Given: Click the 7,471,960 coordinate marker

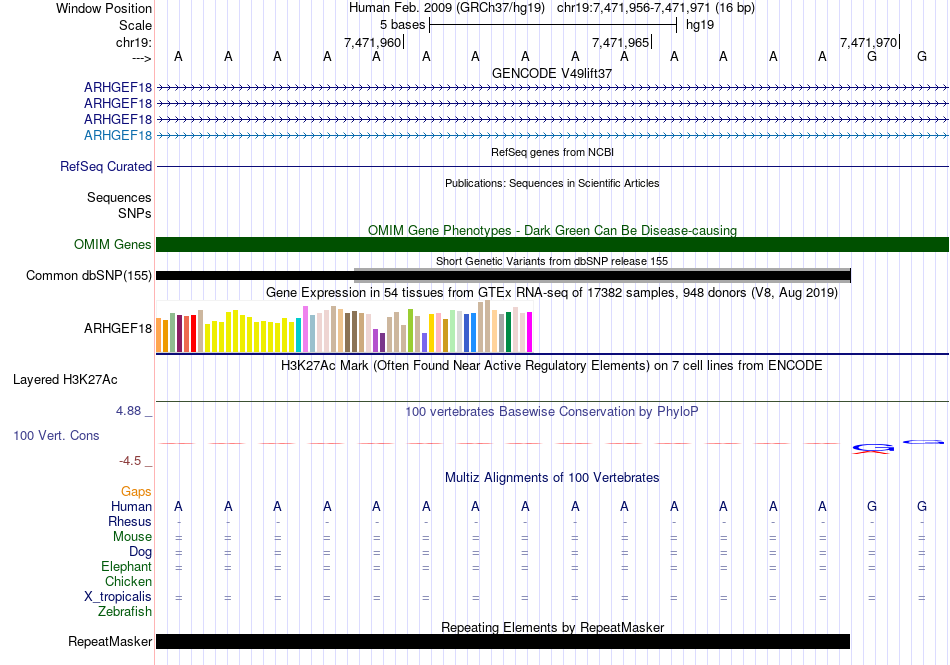Looking at the screenshot, I should click(x=372, y=42).
